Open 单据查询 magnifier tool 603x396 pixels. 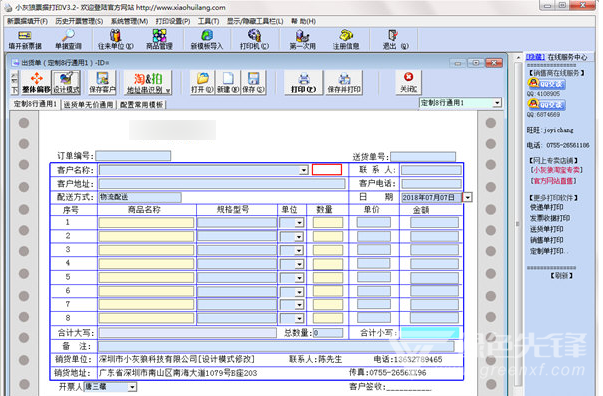[68, 40]
